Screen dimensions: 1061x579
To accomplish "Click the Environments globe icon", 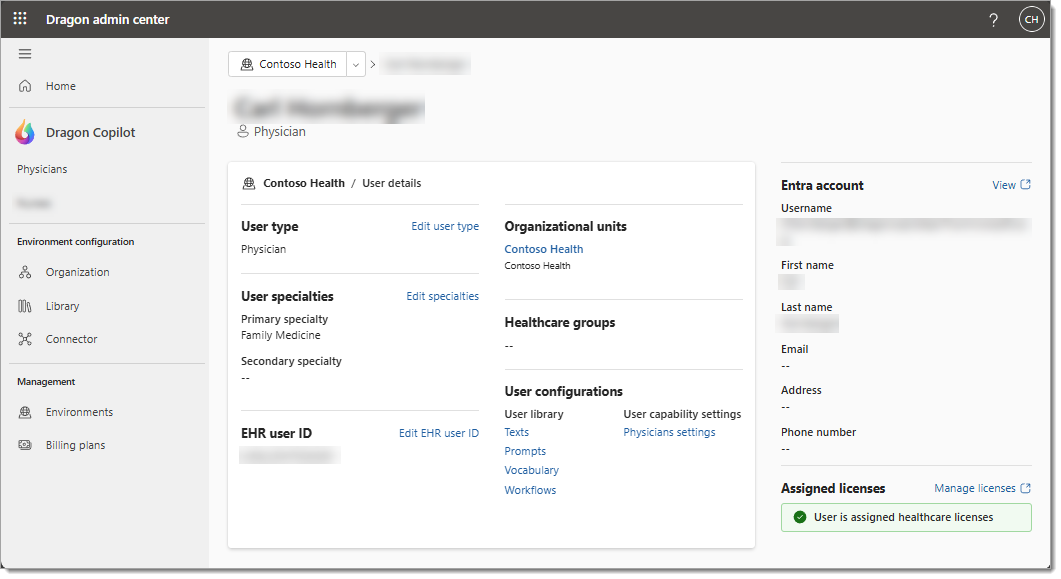I will coord(25,412).
